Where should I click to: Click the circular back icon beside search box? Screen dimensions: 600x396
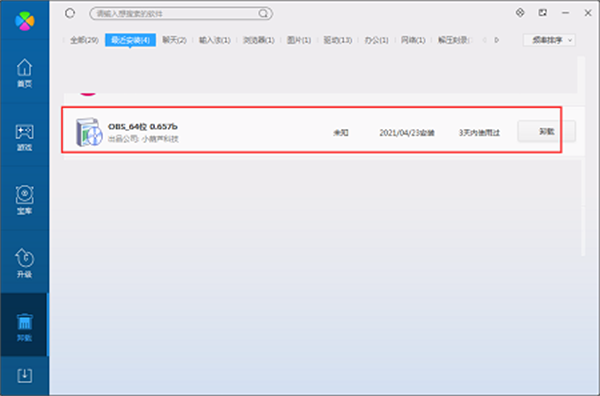(x=70, y=13)
